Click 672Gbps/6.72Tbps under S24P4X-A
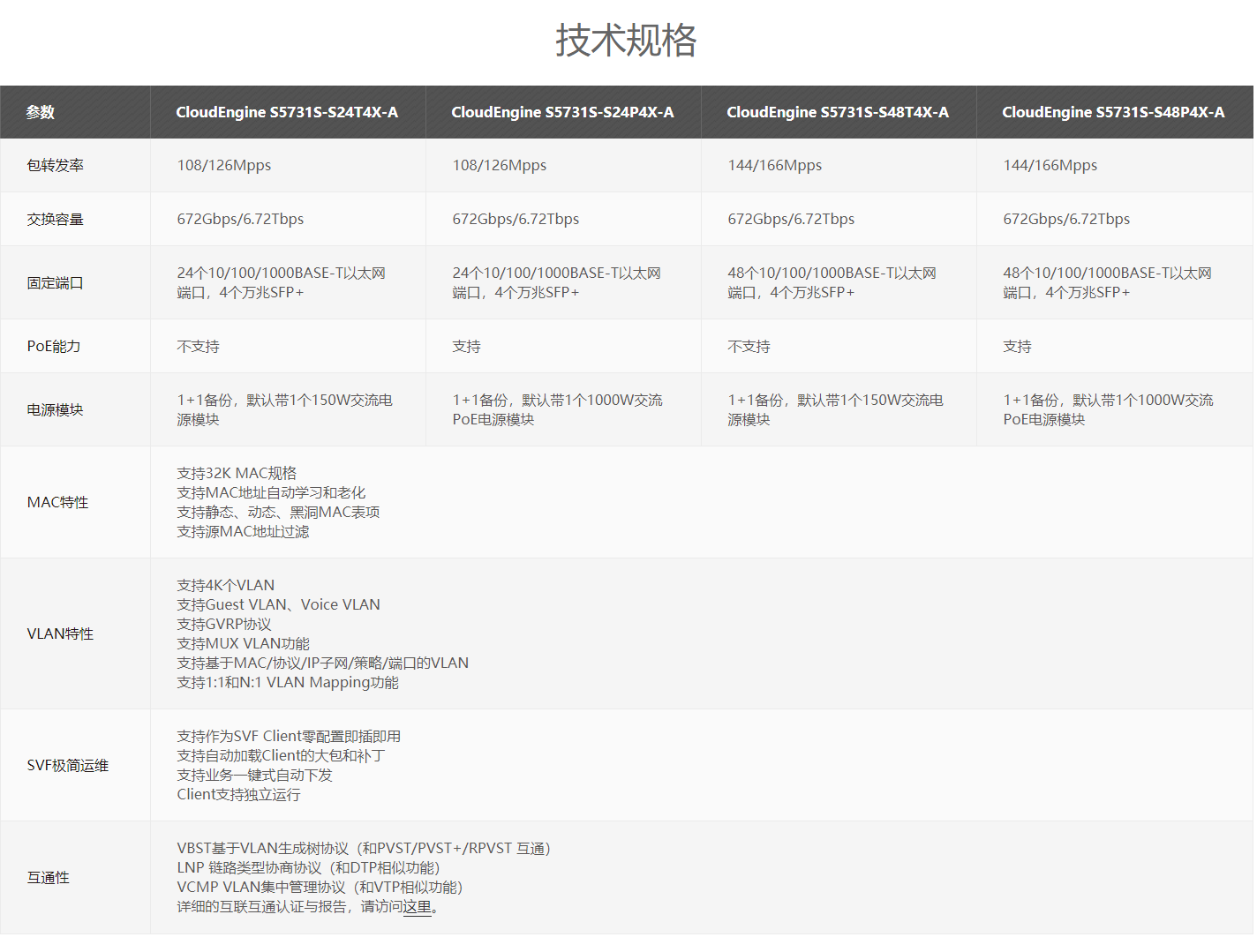 (x=516, y=220)
